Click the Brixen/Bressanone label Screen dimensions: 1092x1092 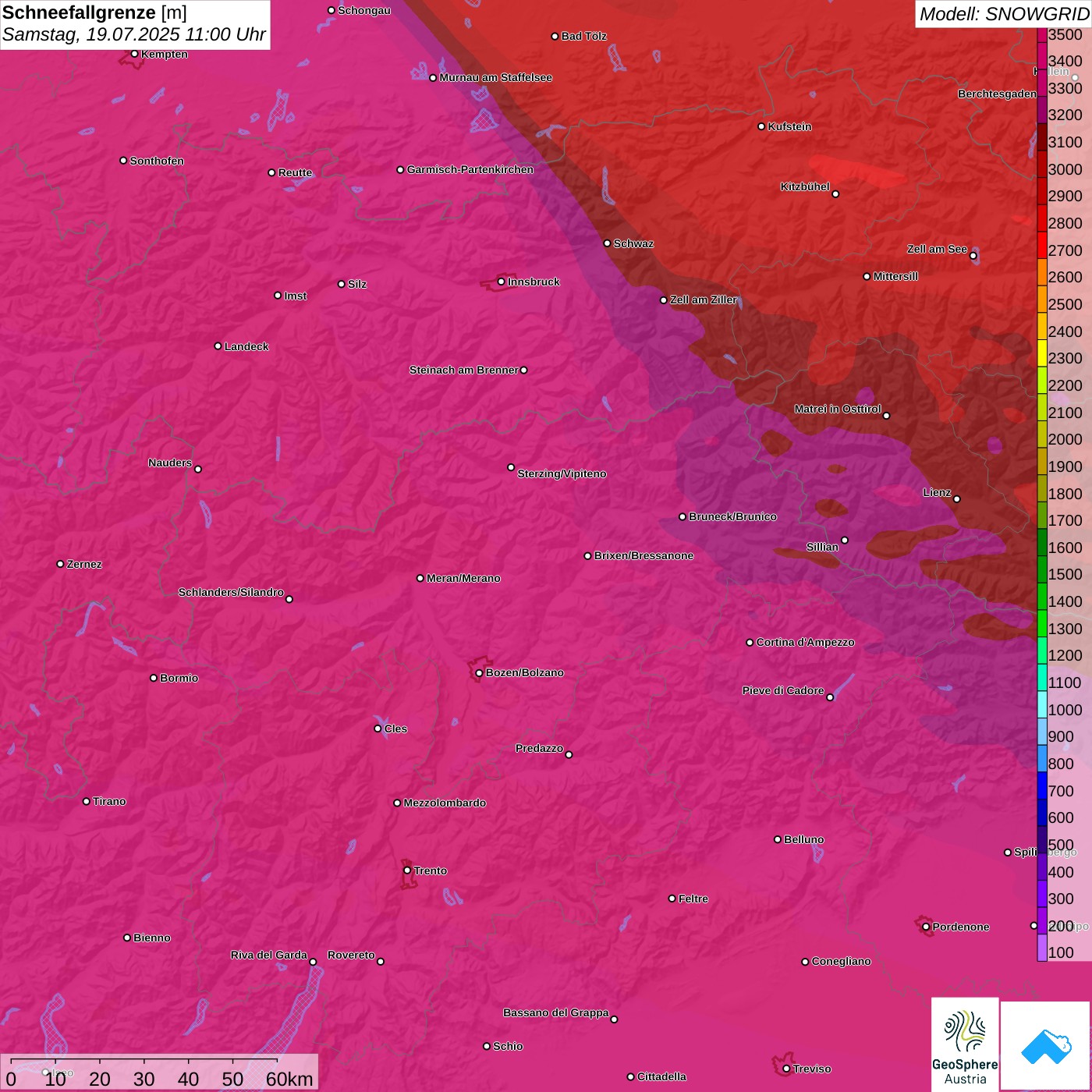pos(643,555)
